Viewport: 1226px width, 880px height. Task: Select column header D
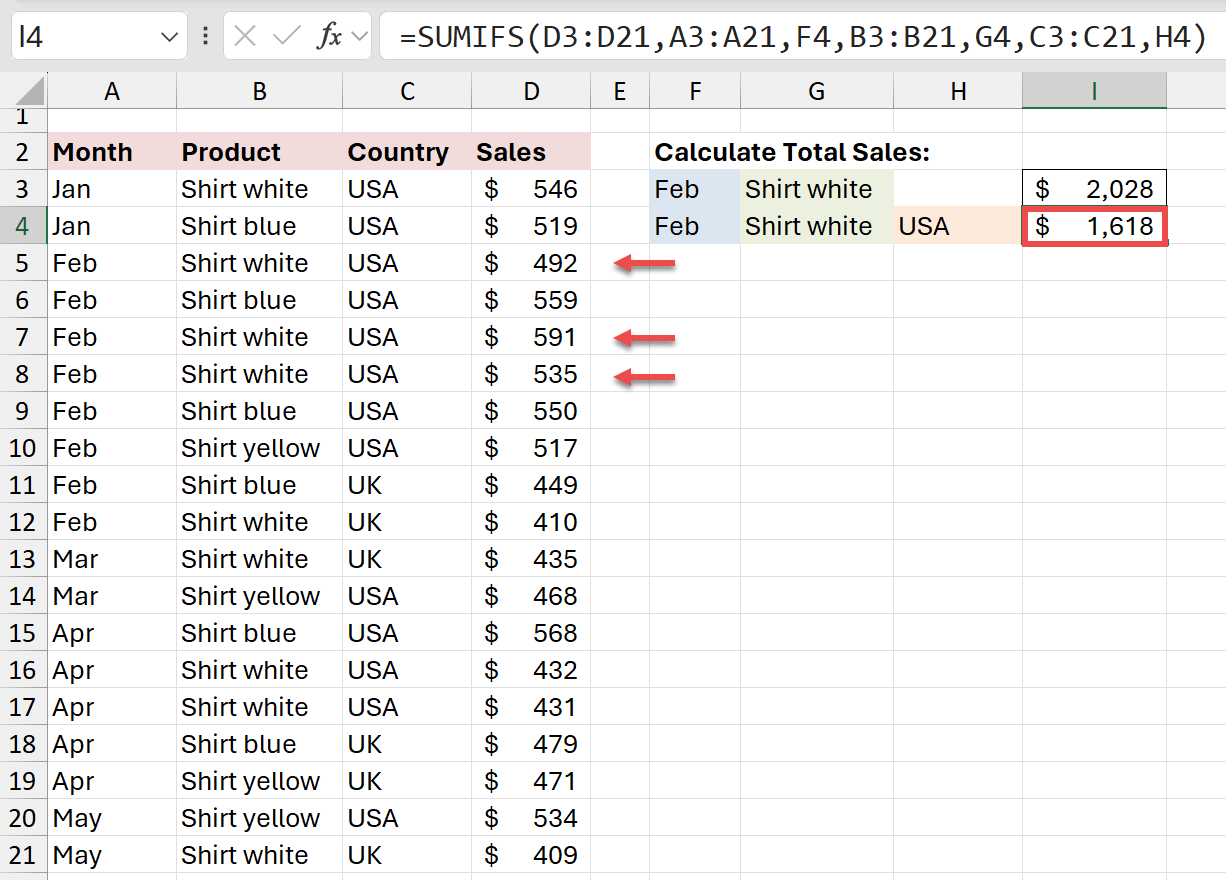531,91
